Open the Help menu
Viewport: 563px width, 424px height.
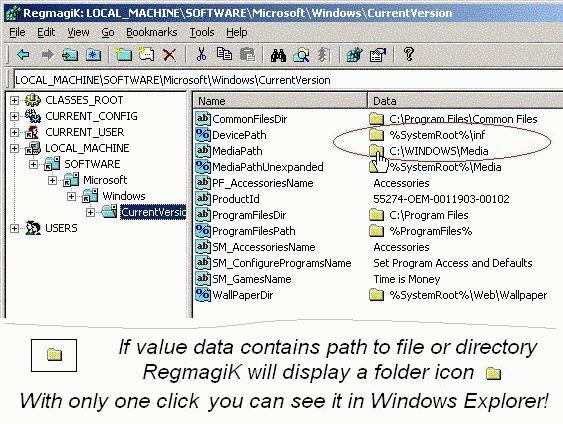point(237,32)
